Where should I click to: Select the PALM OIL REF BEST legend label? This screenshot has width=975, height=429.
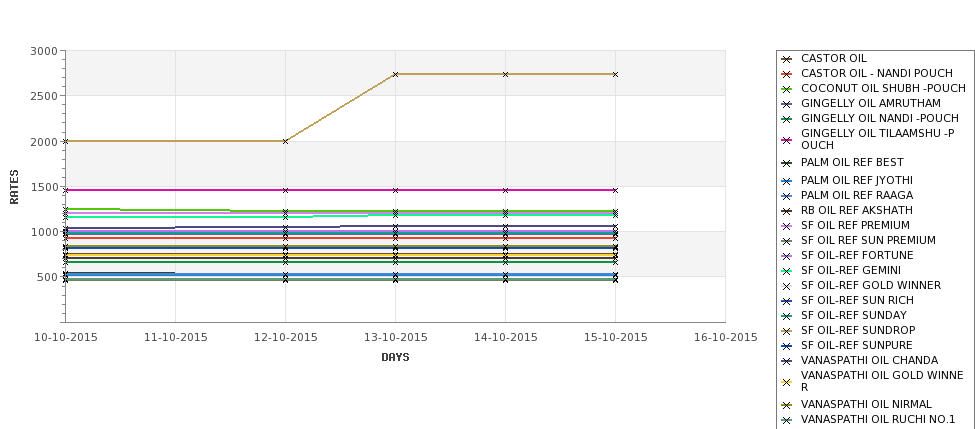852,162
